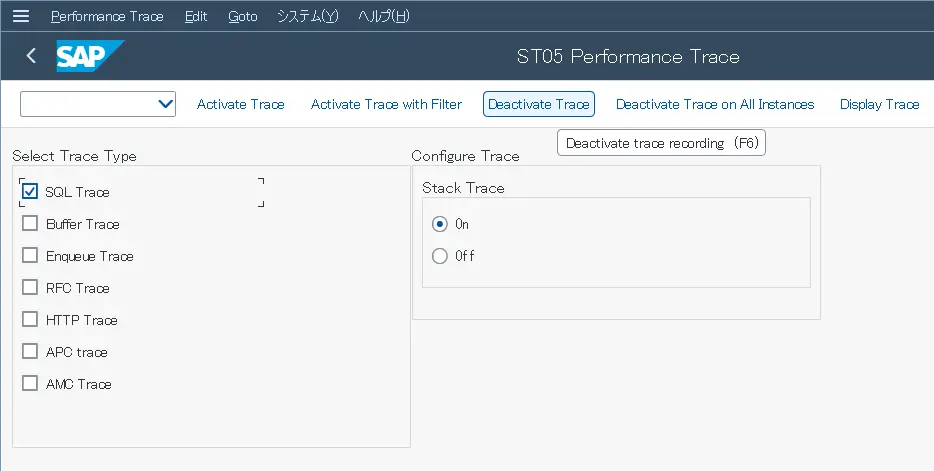This screenshot has width=934, height=471.
Task: Click the SAP logo
Action: click(x=90, y=56)
